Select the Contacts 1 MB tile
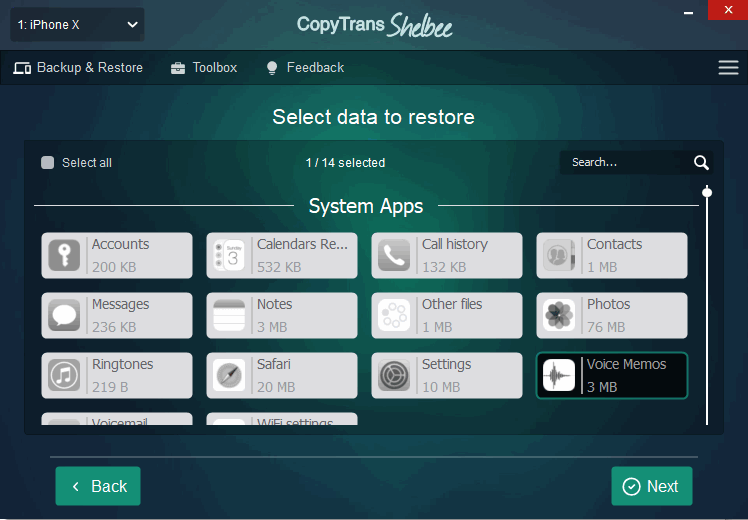Screen dimensions: 748x520 612,255
